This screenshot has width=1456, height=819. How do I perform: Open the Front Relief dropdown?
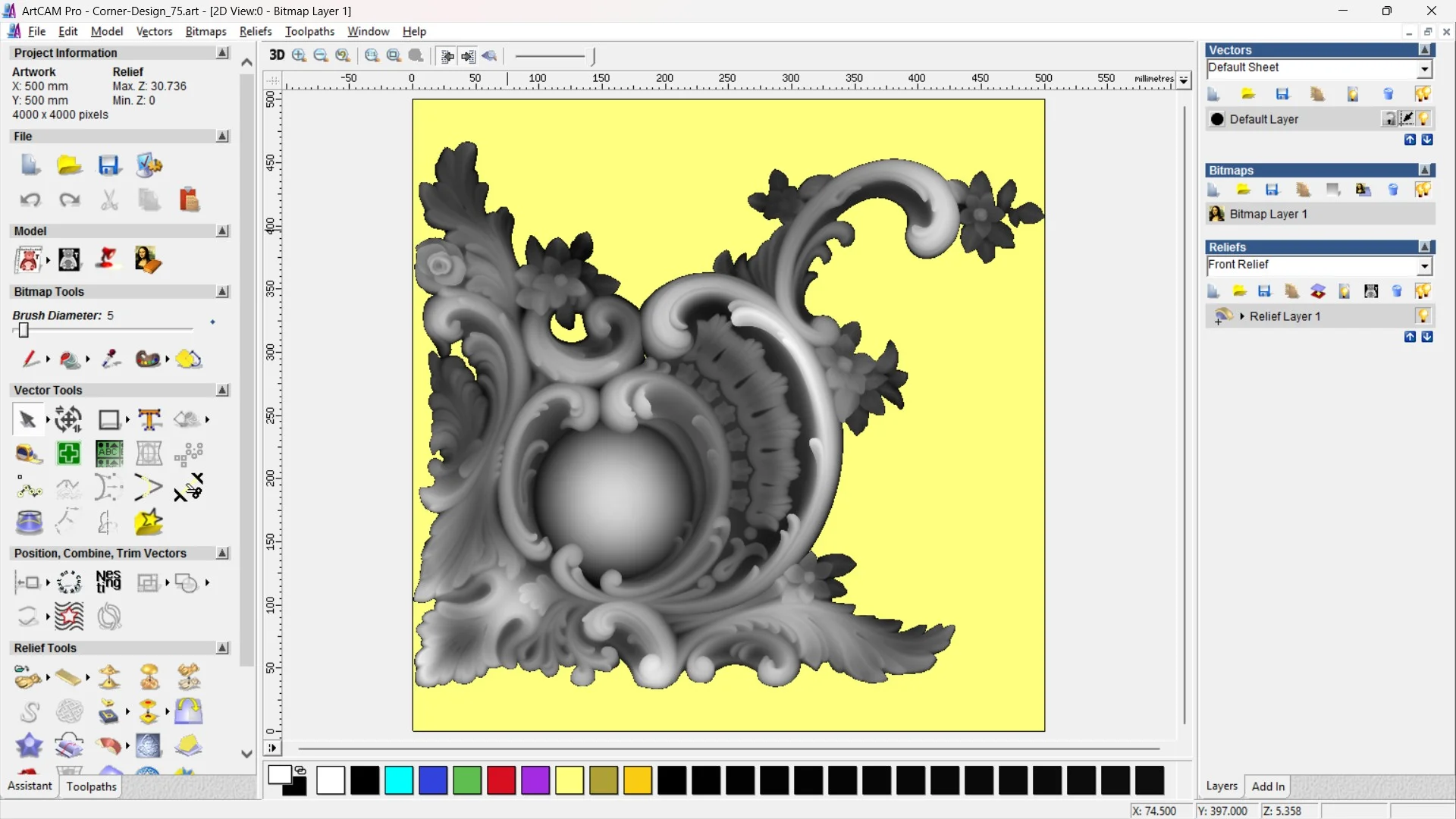pyautogui.click(x=1424, y=265)
